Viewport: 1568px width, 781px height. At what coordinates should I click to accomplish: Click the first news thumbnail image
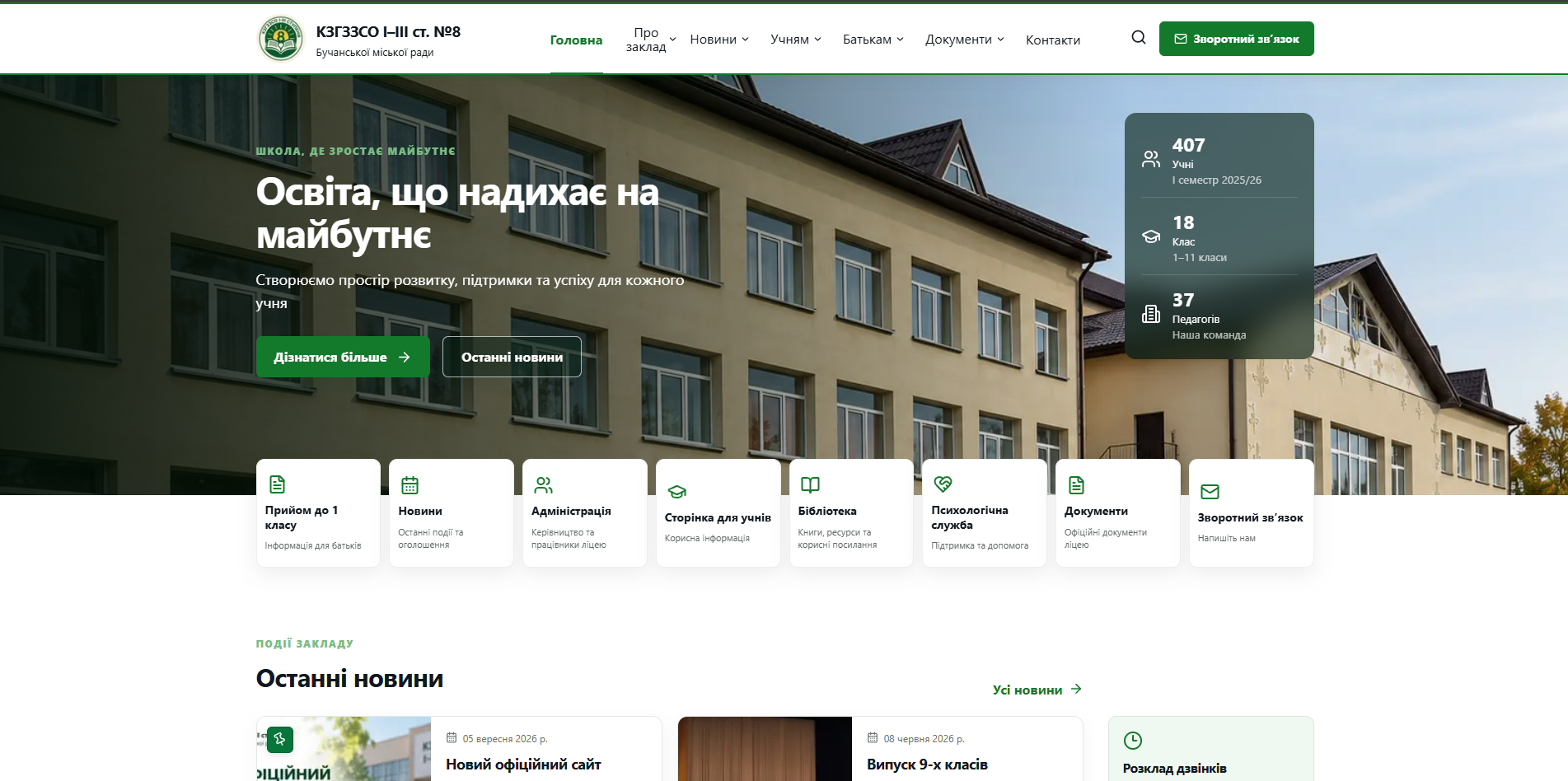coord(344,749)
